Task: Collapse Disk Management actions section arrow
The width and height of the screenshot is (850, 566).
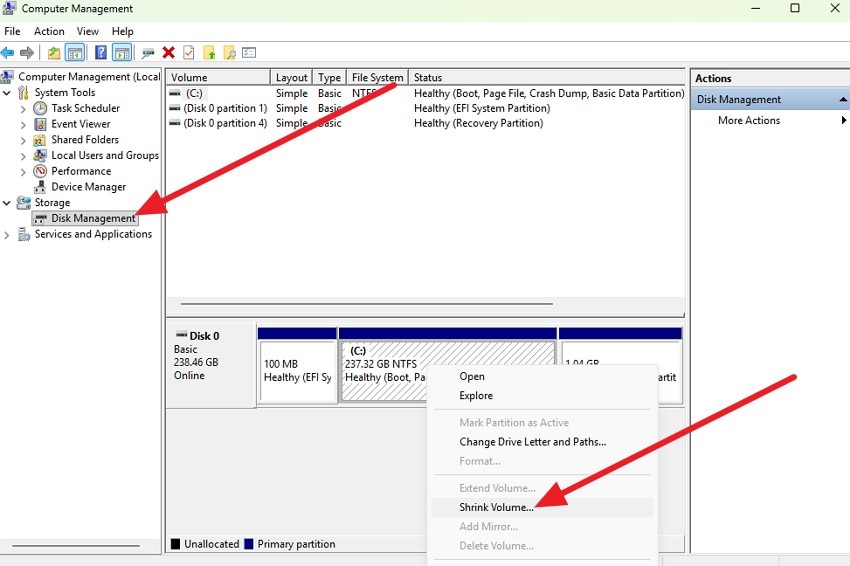Action: (x=843, y=99)
